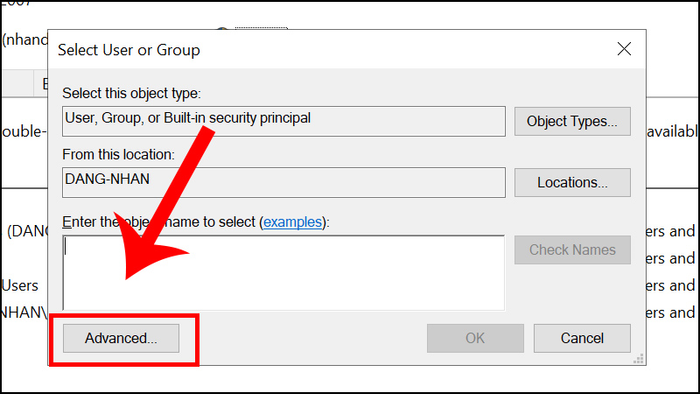Open the examples hyperlink
This screenshot has width=700, height=394.
point(292,222)
